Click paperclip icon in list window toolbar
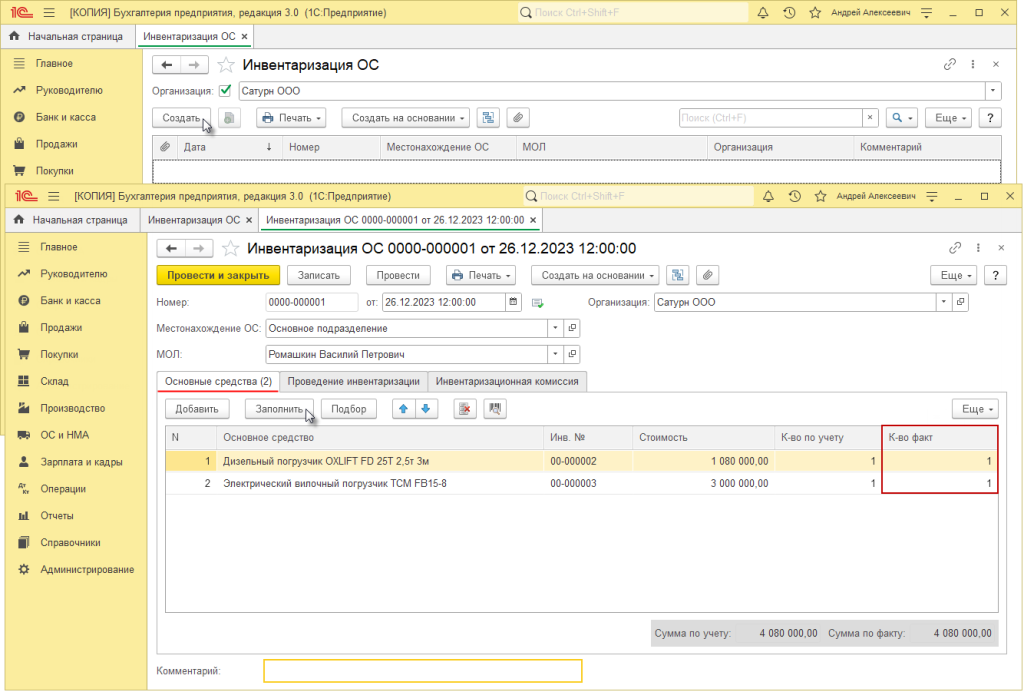This screenshot has height=692, width=1024. click(x=518, y=118)
